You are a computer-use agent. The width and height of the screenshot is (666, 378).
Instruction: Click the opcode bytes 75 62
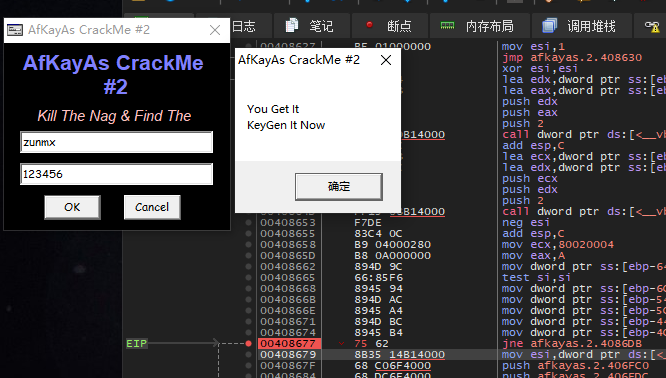pyautogui.click(x=372, y=344)
